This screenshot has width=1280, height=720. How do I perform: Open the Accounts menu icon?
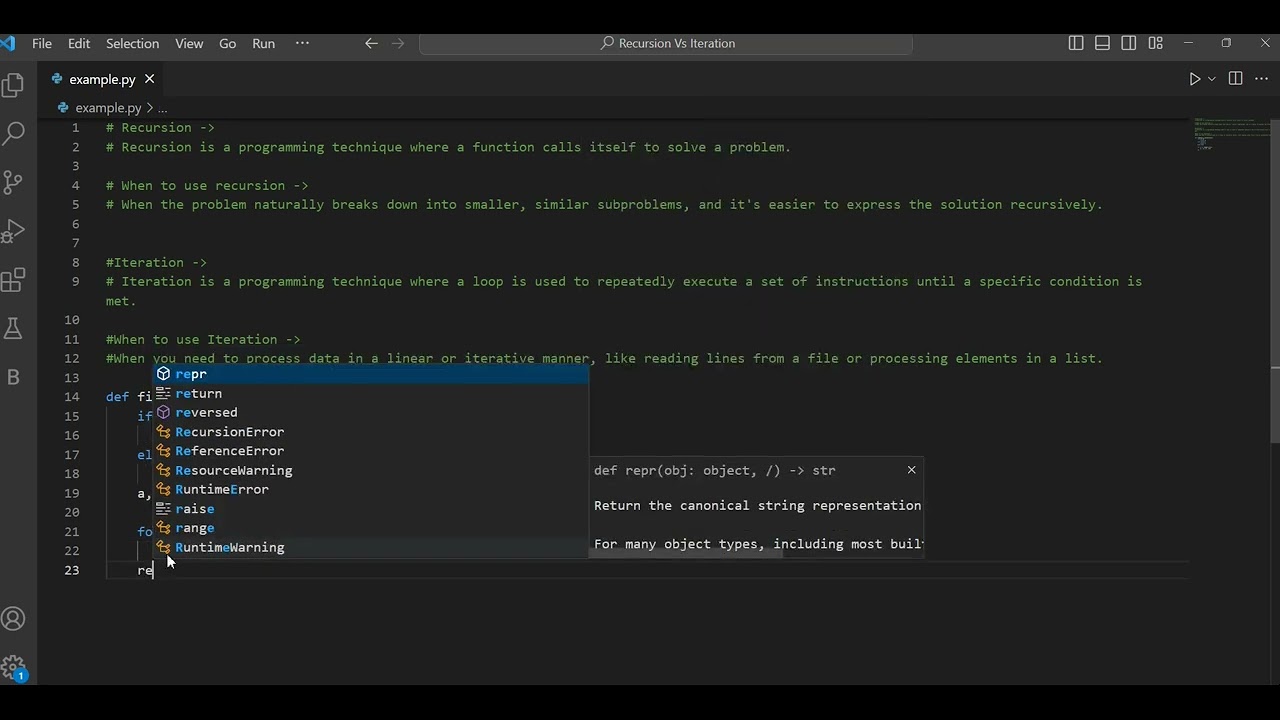pyautogui.click(x=14, y=619)
